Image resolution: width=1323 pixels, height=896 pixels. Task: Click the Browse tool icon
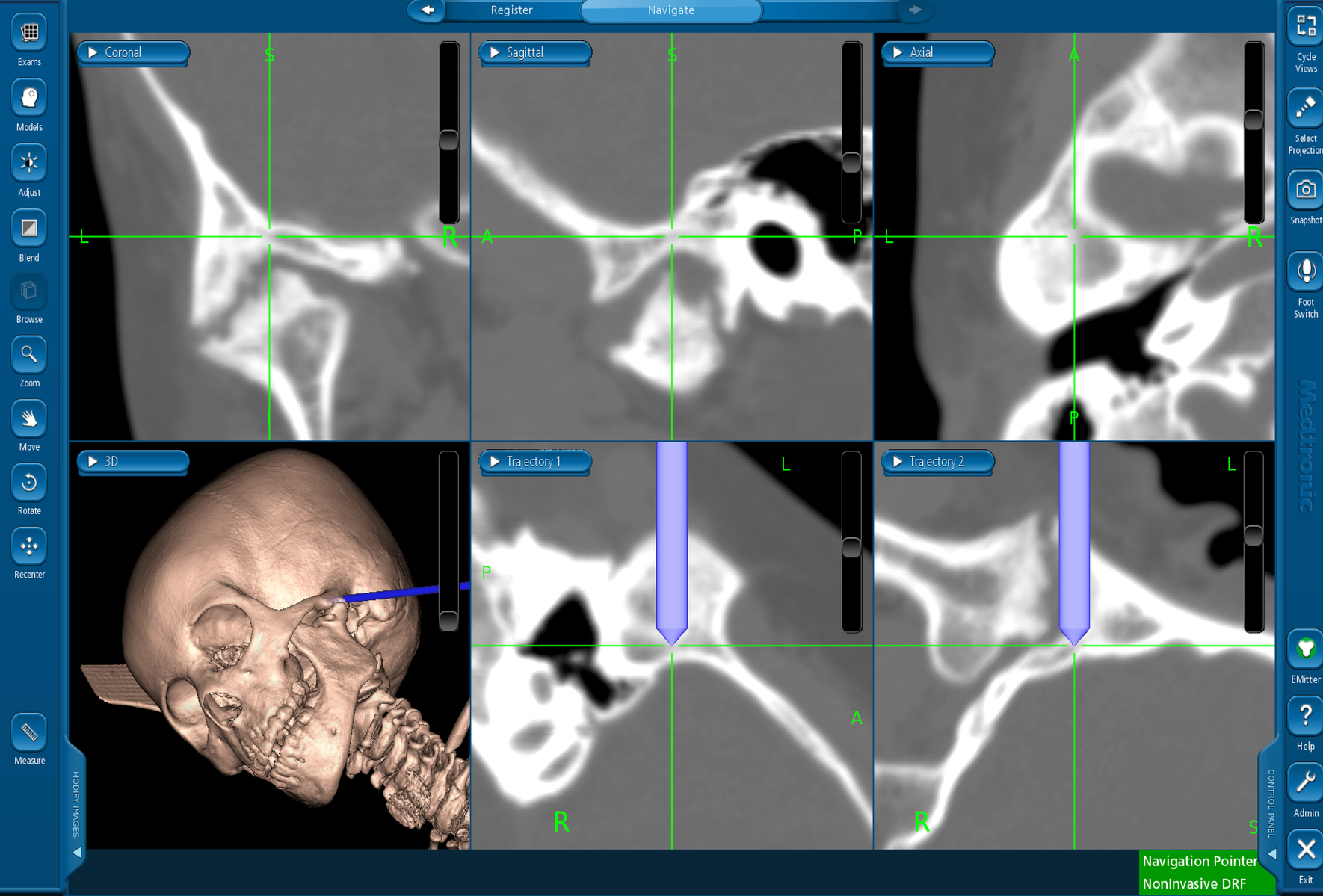pos(29,291)
